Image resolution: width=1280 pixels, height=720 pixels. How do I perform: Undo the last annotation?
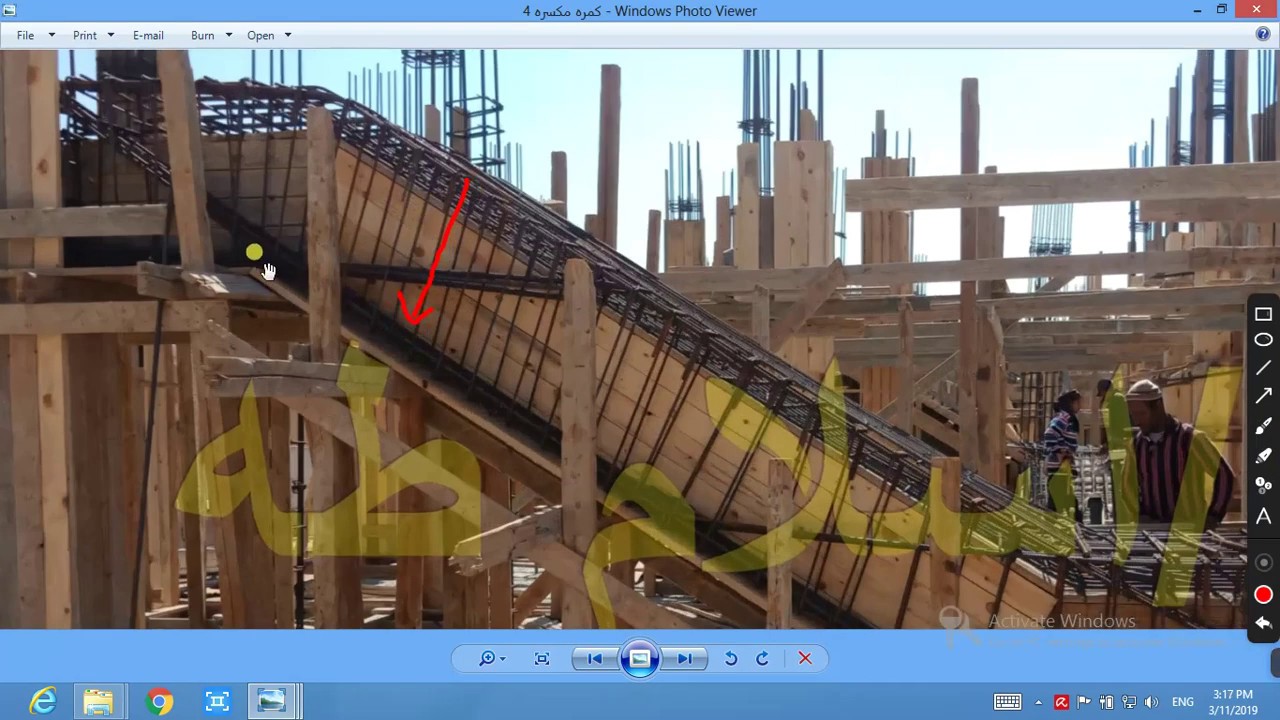point(1263,623)
